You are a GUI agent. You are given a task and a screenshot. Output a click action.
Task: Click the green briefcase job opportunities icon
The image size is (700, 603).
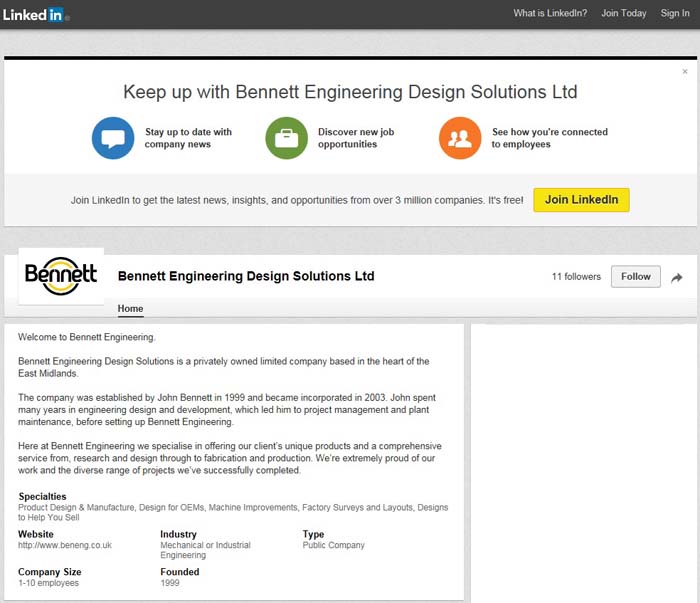[x=287, y=138]
